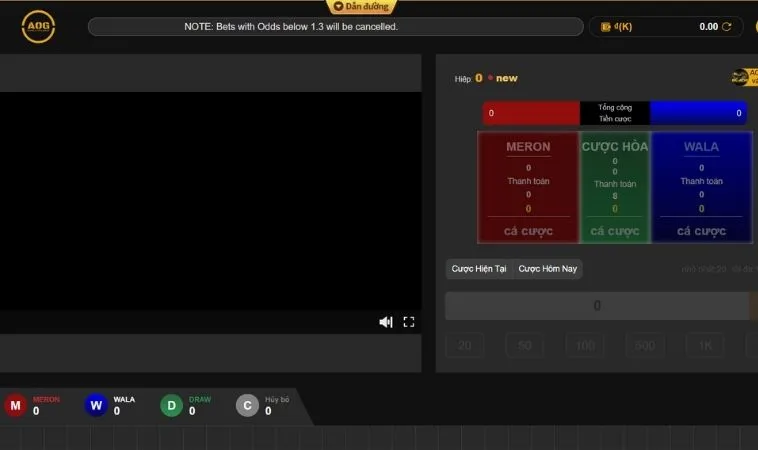The width and height of the screenshot is (758, 450).
Task: Refresh the balance with reload icon
Action: coord(727,27)
